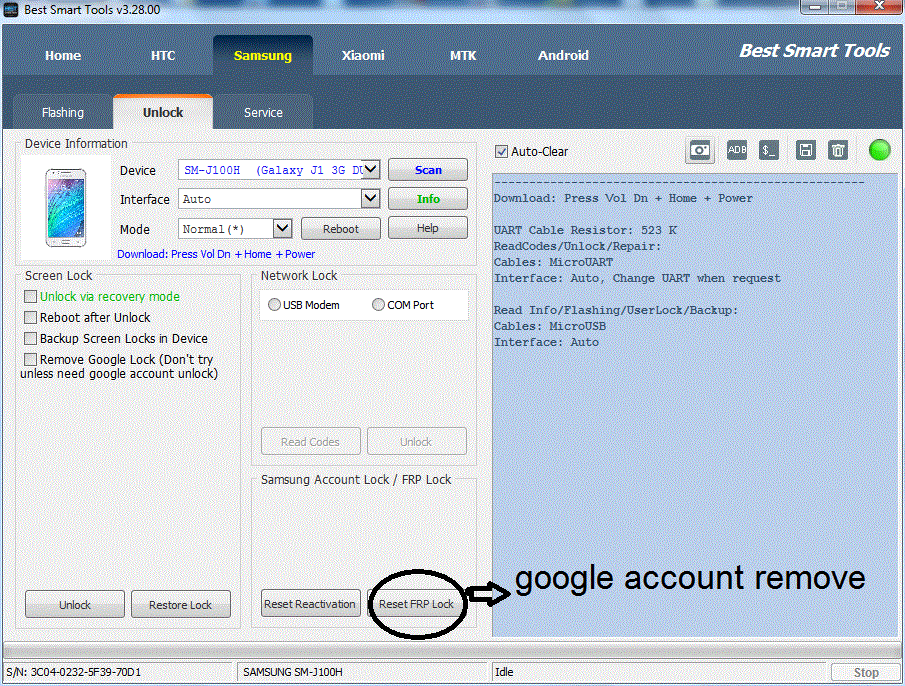The width and height of the screenshot is (905, 686).
Task: Switch to the Android tab
Action: [x=563, y=55]
